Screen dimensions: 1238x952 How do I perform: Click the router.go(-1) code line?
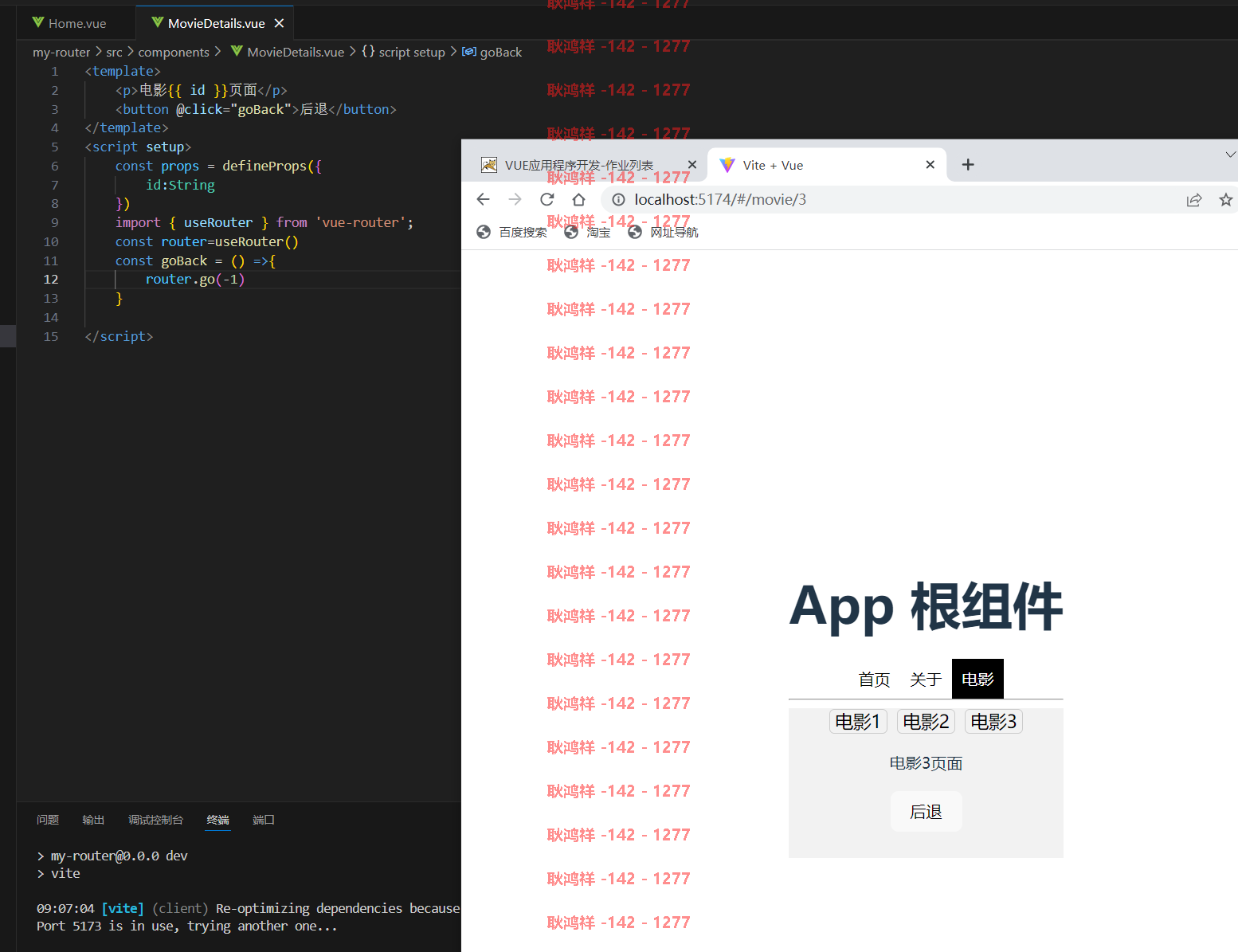click(x=195, y=279)
